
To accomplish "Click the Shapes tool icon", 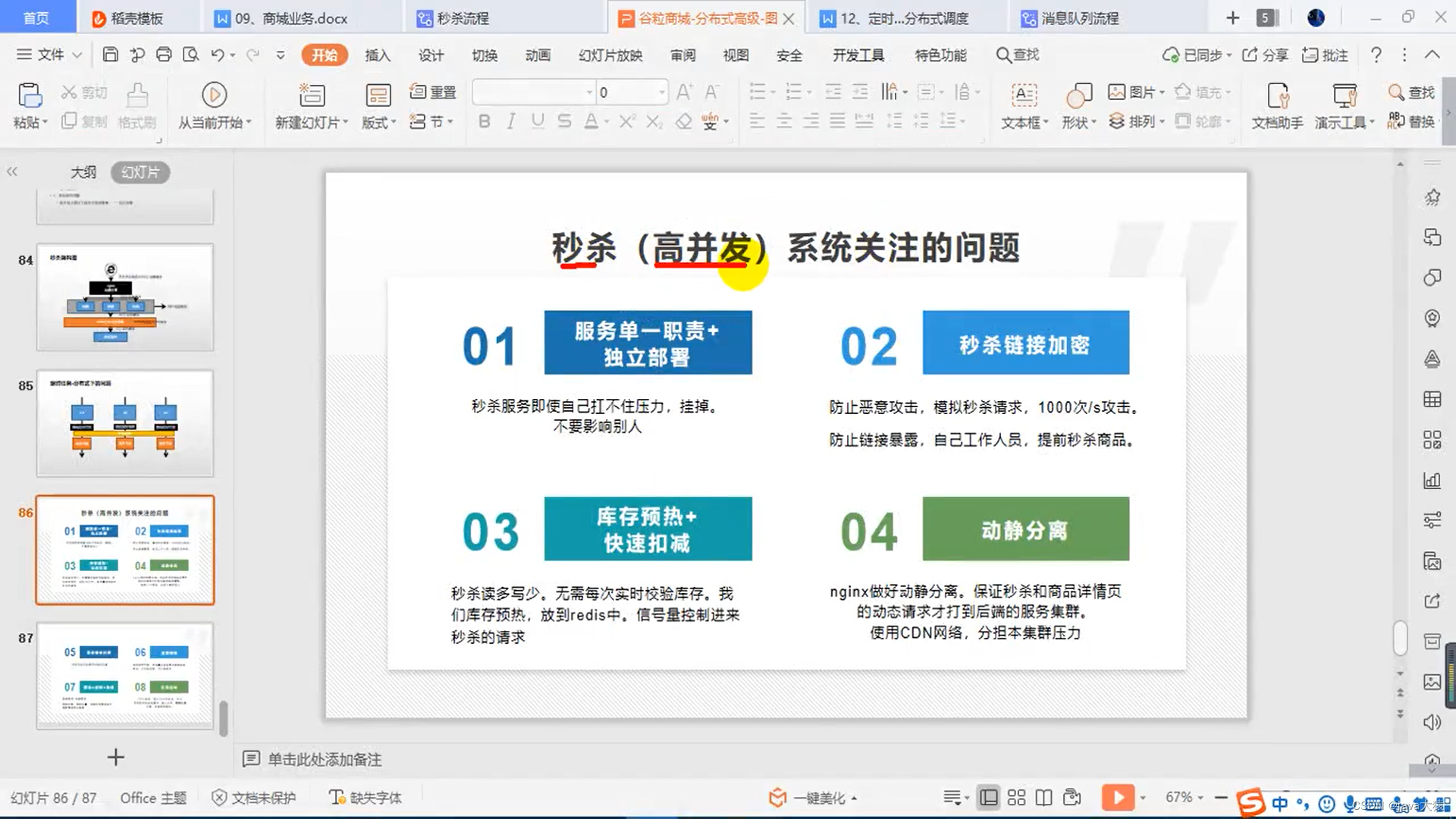I will coord(1078,95).
